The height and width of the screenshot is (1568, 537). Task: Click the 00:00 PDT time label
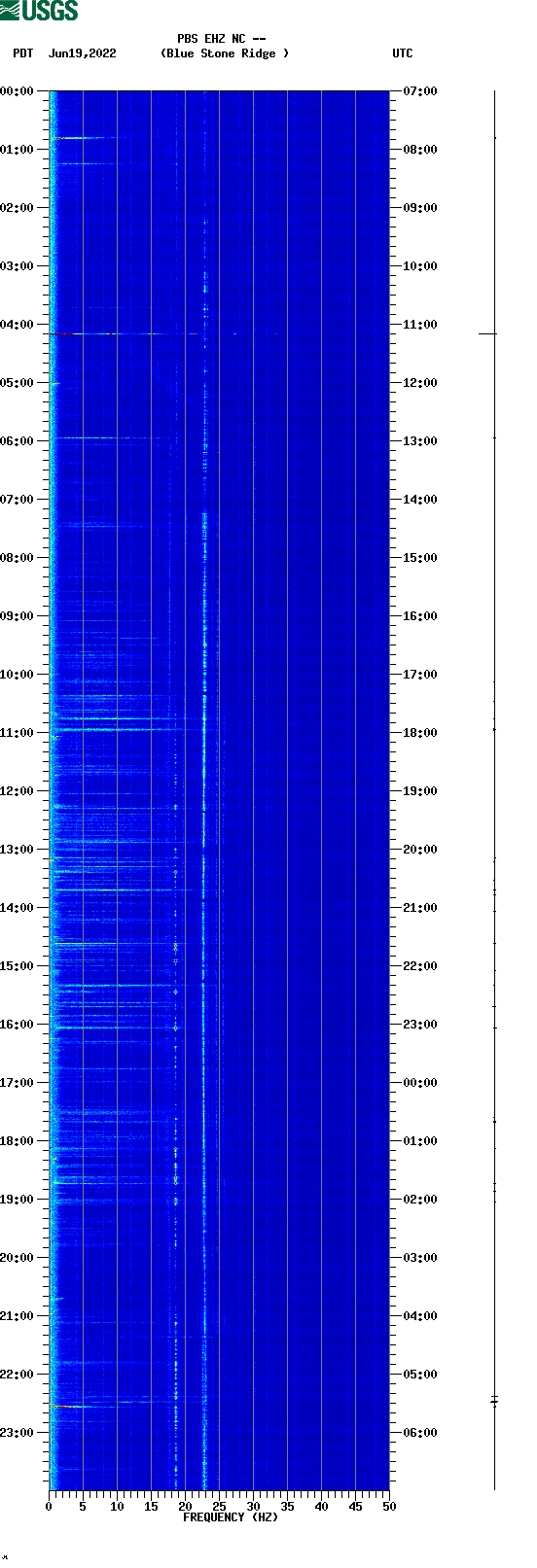click(17, 91)
